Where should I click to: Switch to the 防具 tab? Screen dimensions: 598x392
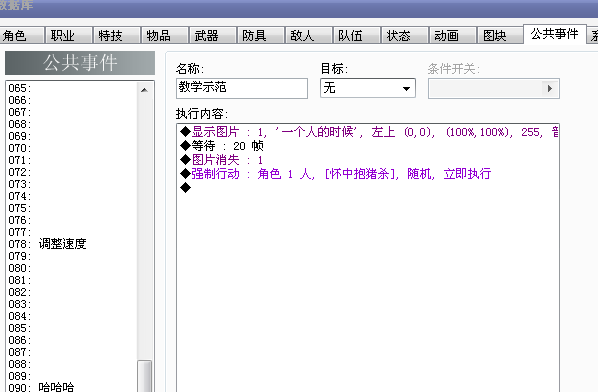pos(261,35)
